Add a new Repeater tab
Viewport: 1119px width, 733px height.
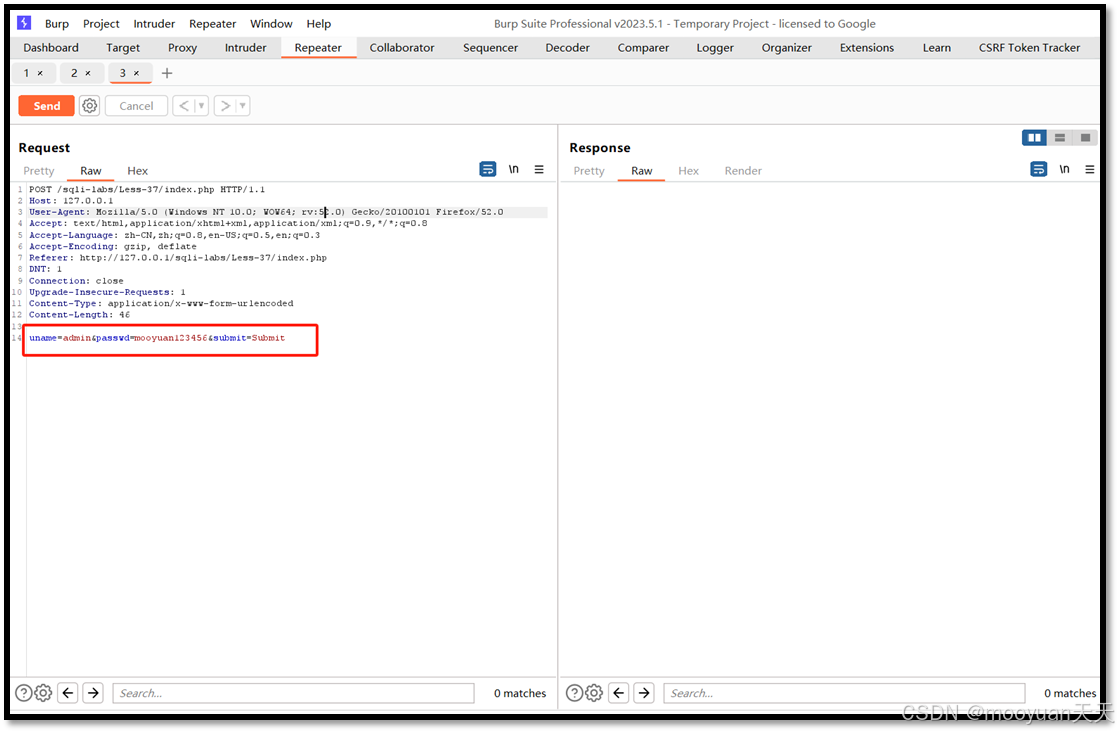167,73
